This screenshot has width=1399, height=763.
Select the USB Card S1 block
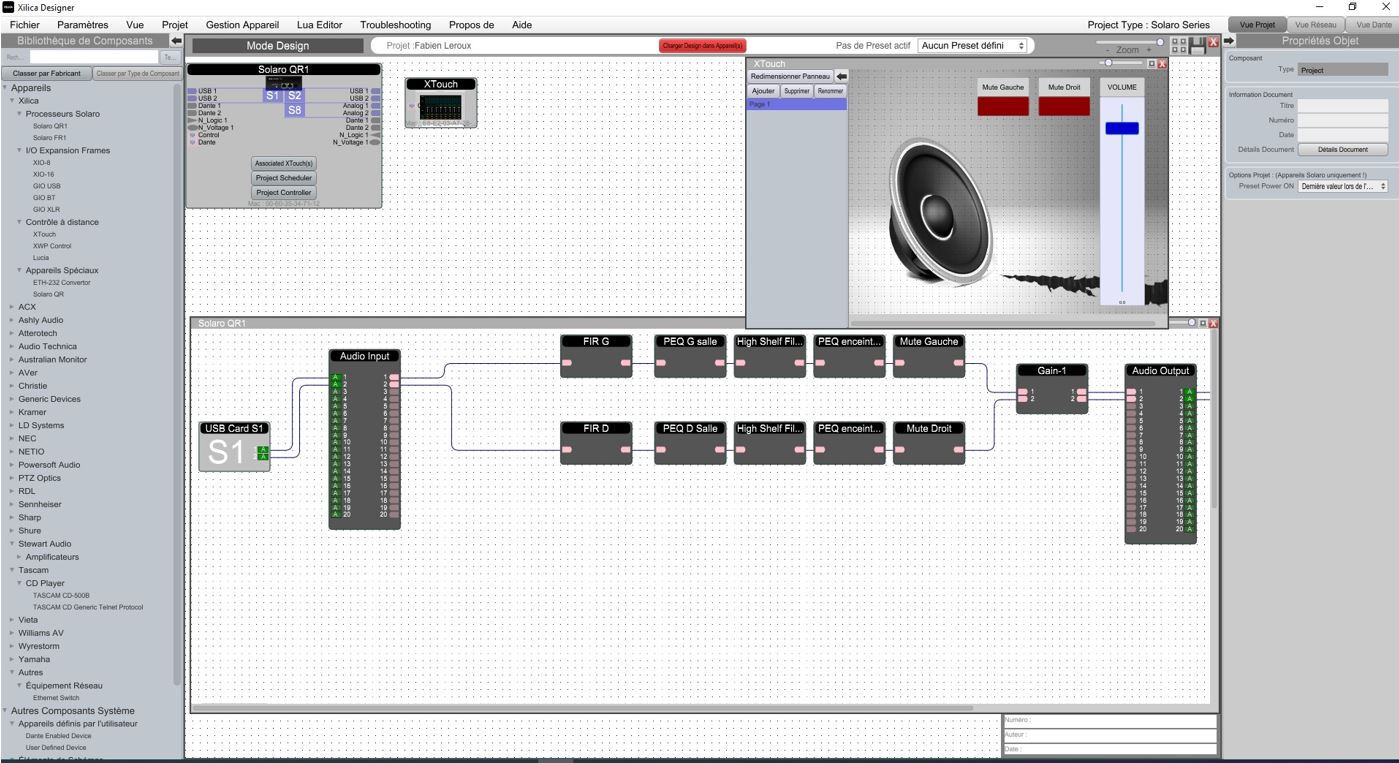click(x=234, y=446)
